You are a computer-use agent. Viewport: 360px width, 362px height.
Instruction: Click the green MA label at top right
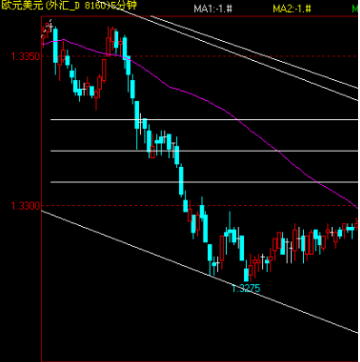click(x=355, y=9)
